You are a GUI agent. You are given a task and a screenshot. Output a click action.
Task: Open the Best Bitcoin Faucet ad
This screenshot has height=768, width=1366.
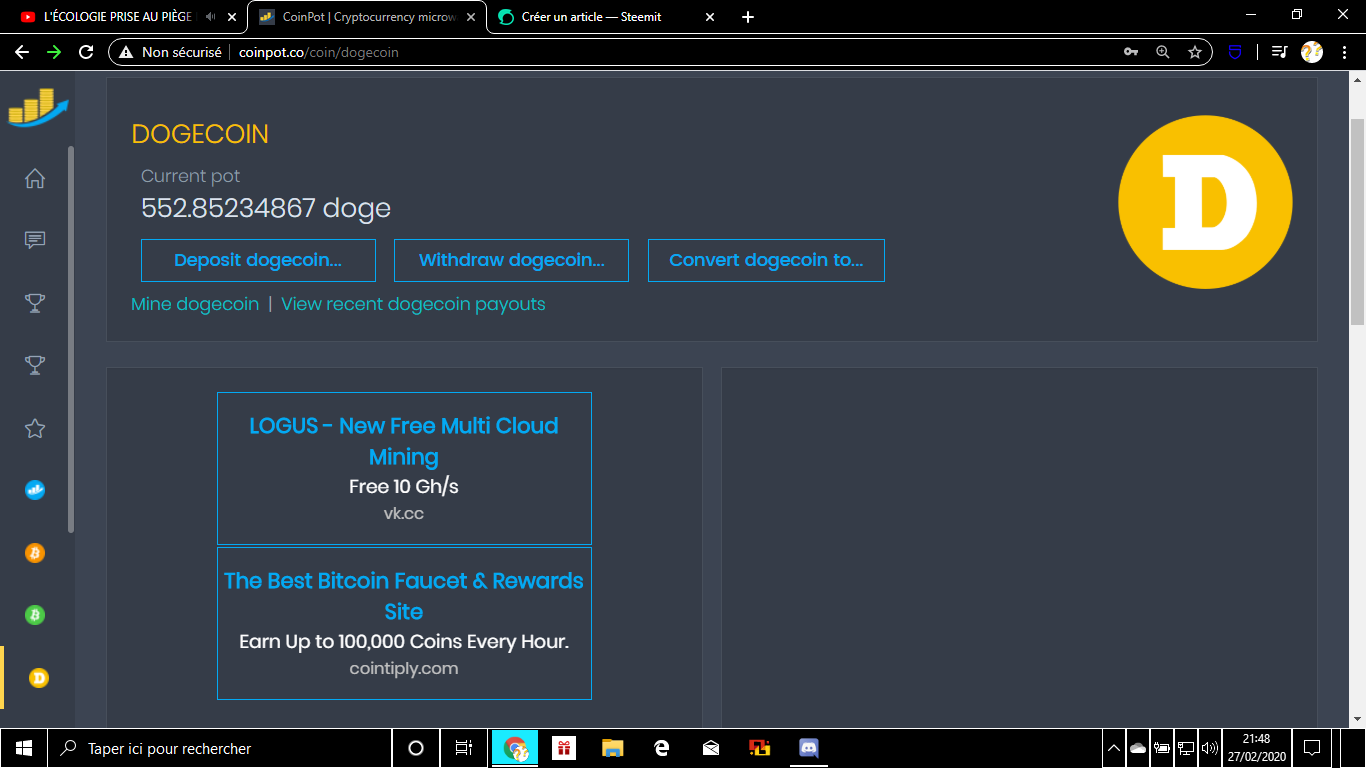404,623
